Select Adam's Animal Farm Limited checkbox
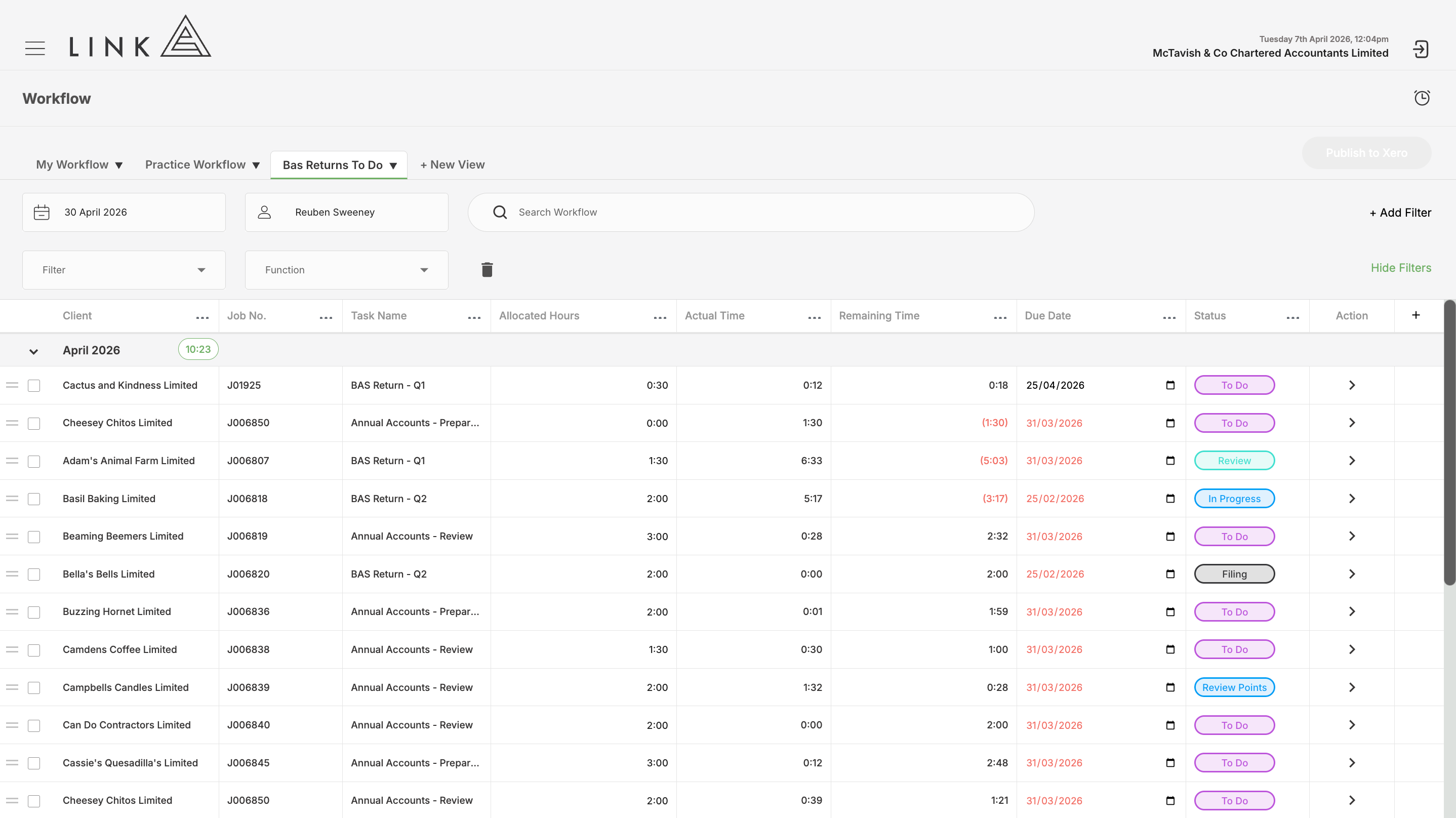The height and width of the screenshot is (818, 1456). pos(34,461)
